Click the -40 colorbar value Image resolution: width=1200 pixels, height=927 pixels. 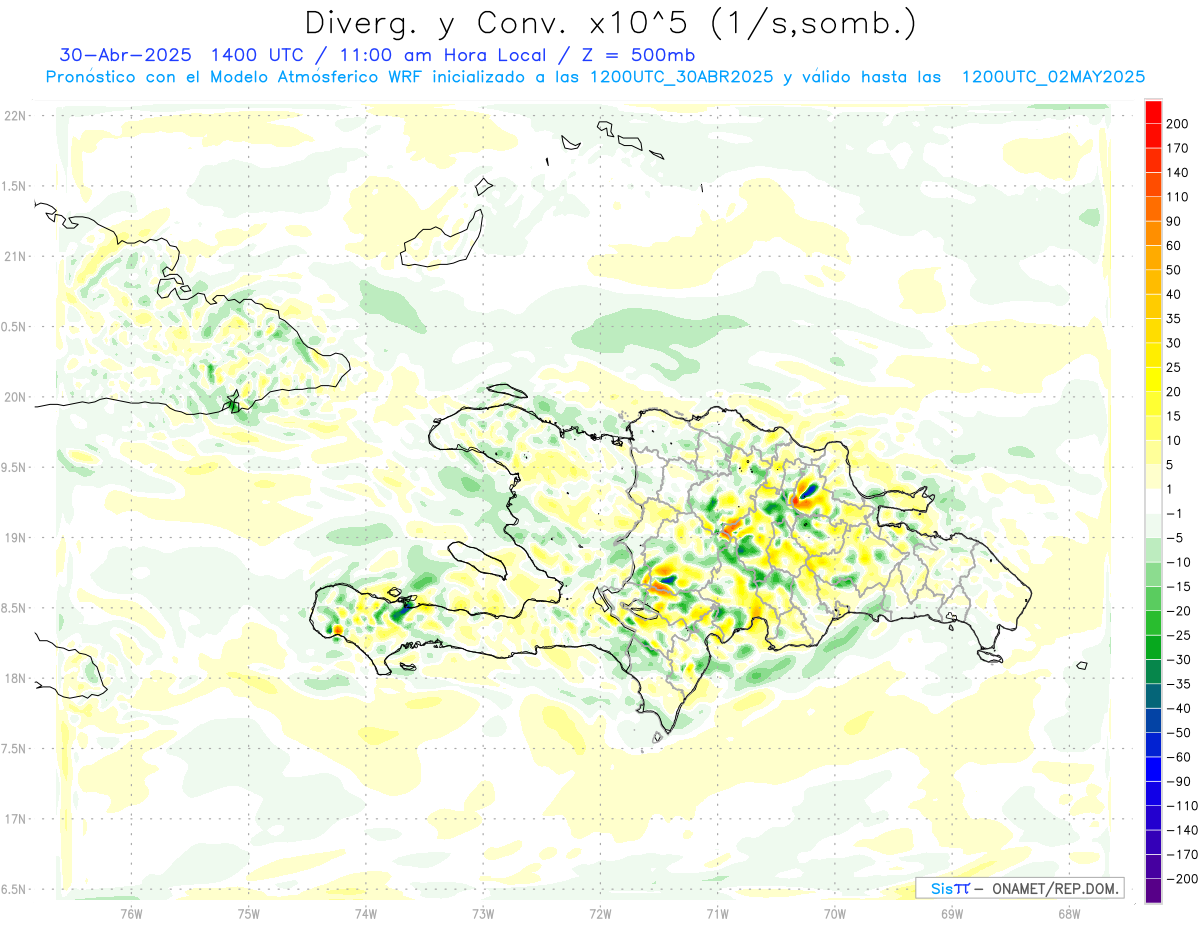point(1177,708)
